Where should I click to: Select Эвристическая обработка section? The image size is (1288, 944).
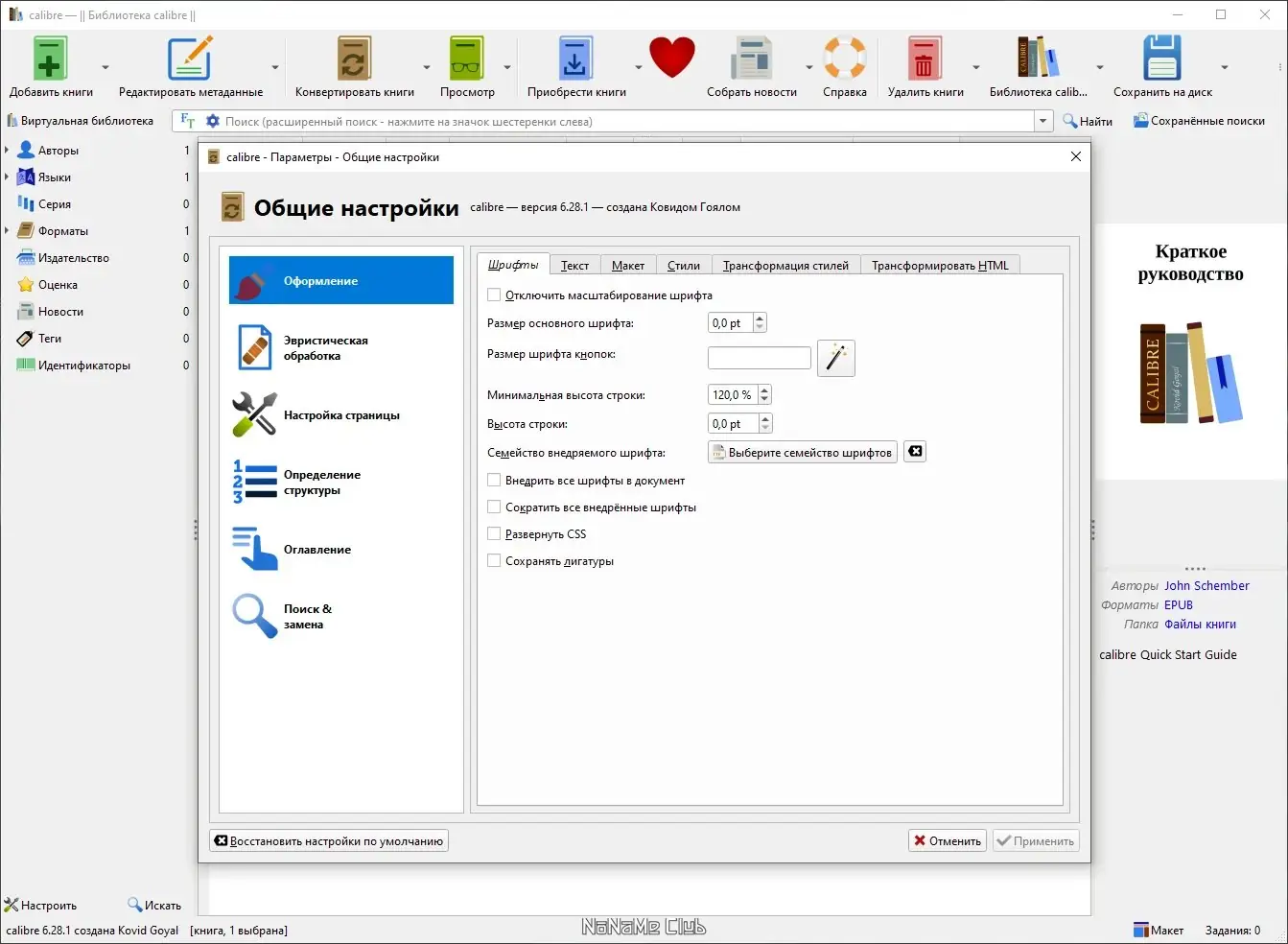(341, 348)
